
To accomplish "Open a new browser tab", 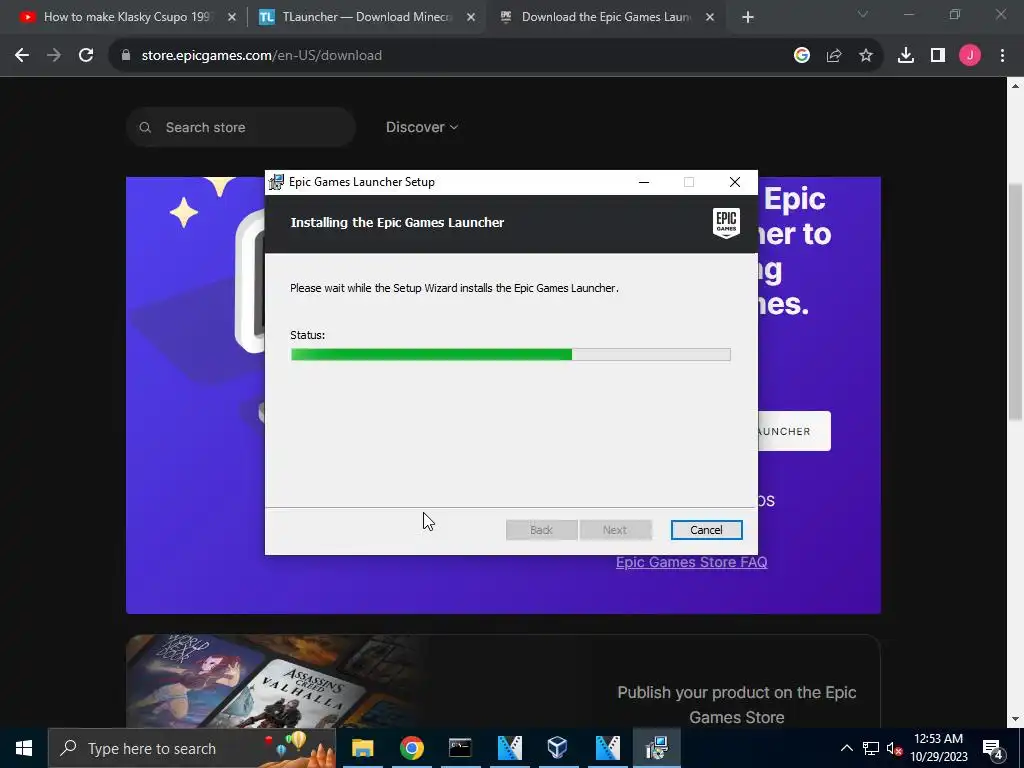I will click(748, 18).
